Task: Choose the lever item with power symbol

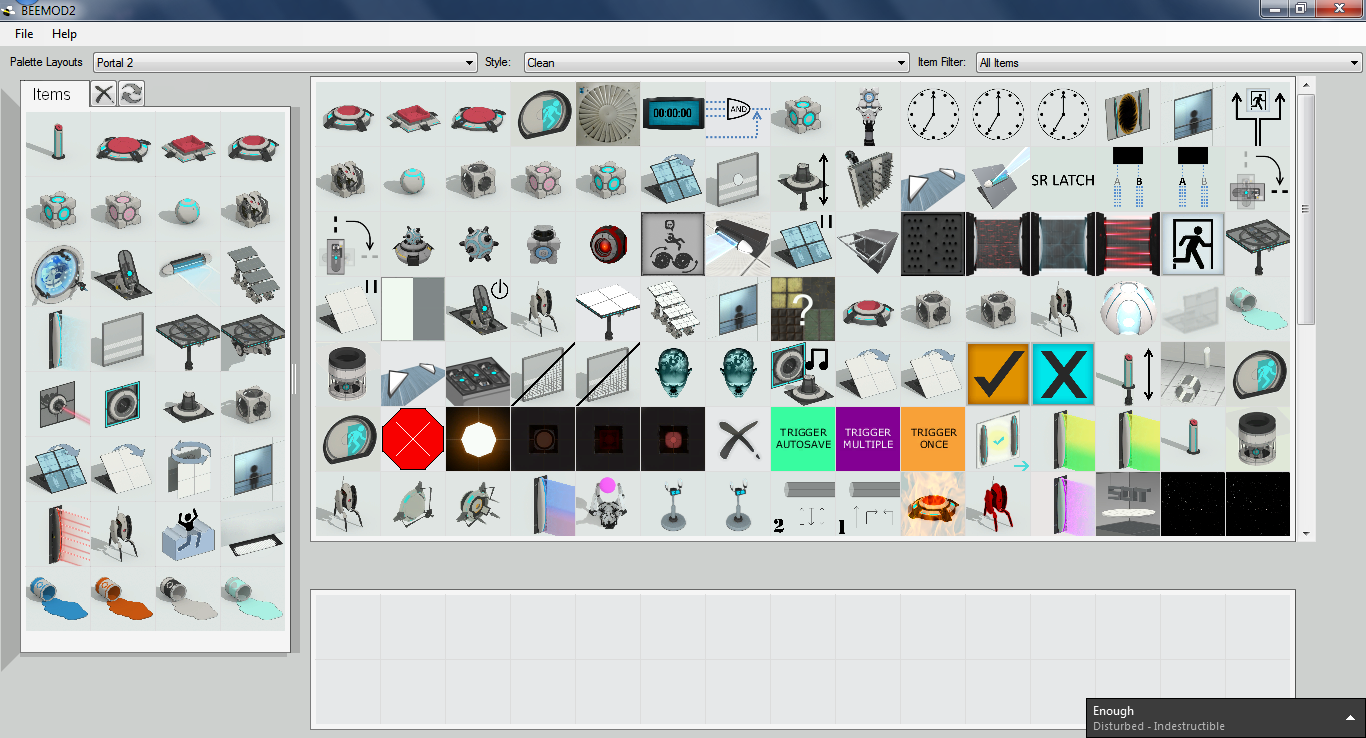Action: click(478, 309)
